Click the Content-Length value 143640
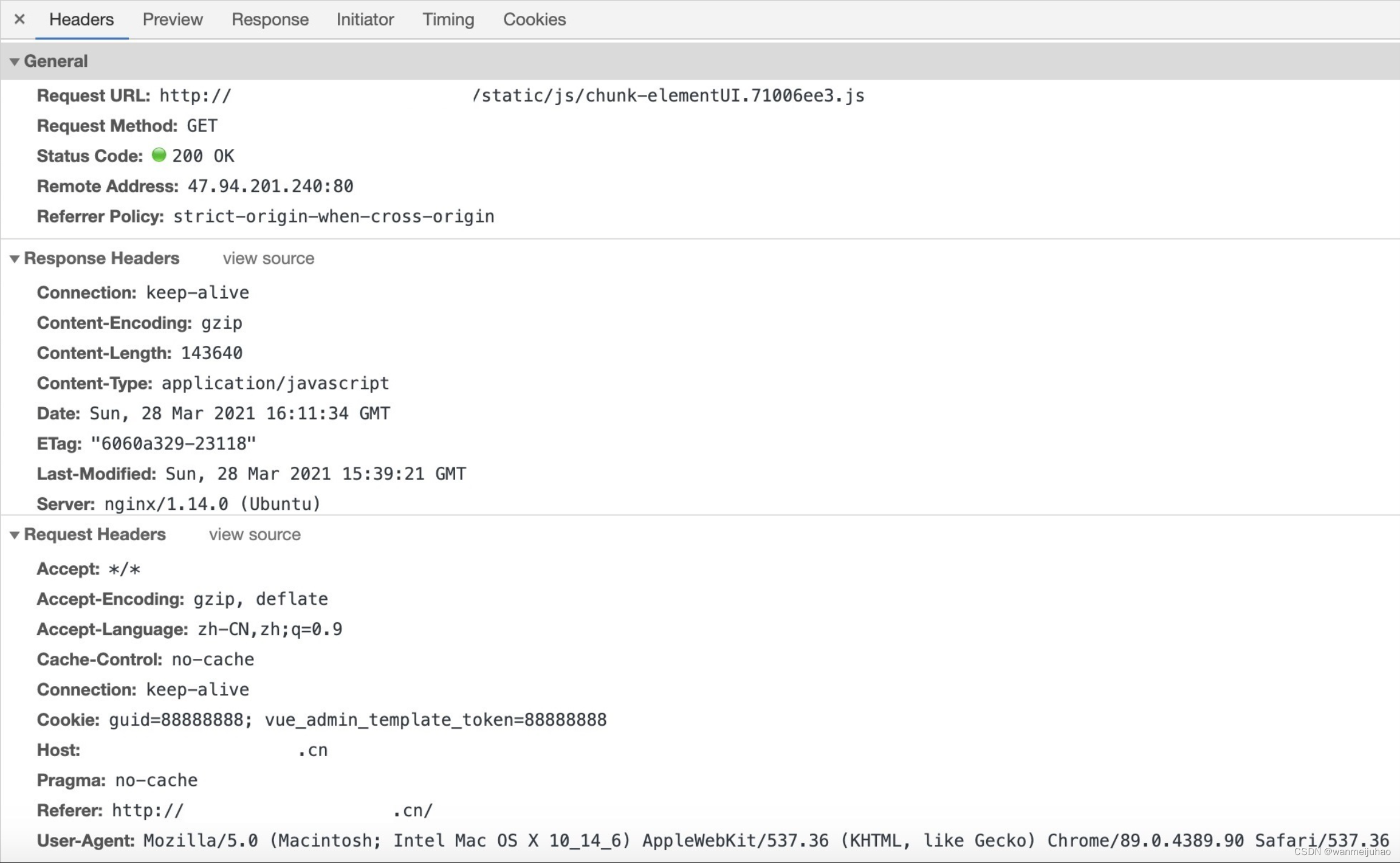The height and width of the screenshot is (863, 1400). (x=211, y=353)
